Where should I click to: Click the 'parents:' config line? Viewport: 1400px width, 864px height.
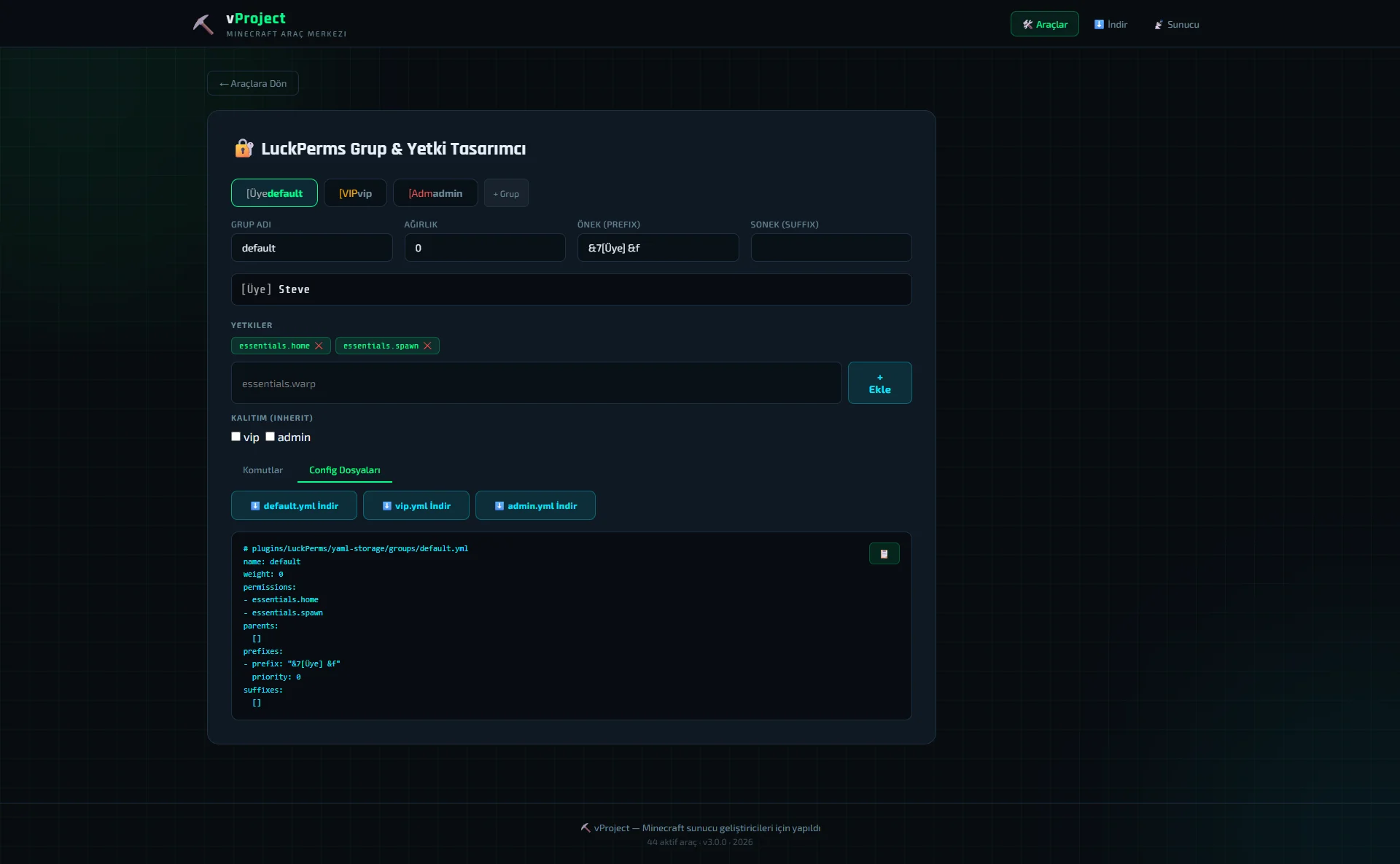(260, 626)
